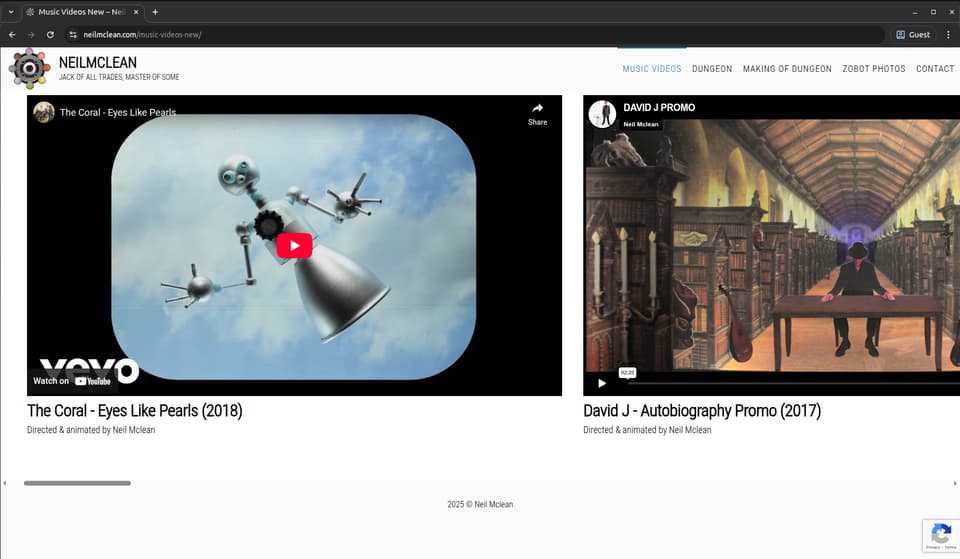Play The Coral Eyes Like Pearls video

[294, 246]
